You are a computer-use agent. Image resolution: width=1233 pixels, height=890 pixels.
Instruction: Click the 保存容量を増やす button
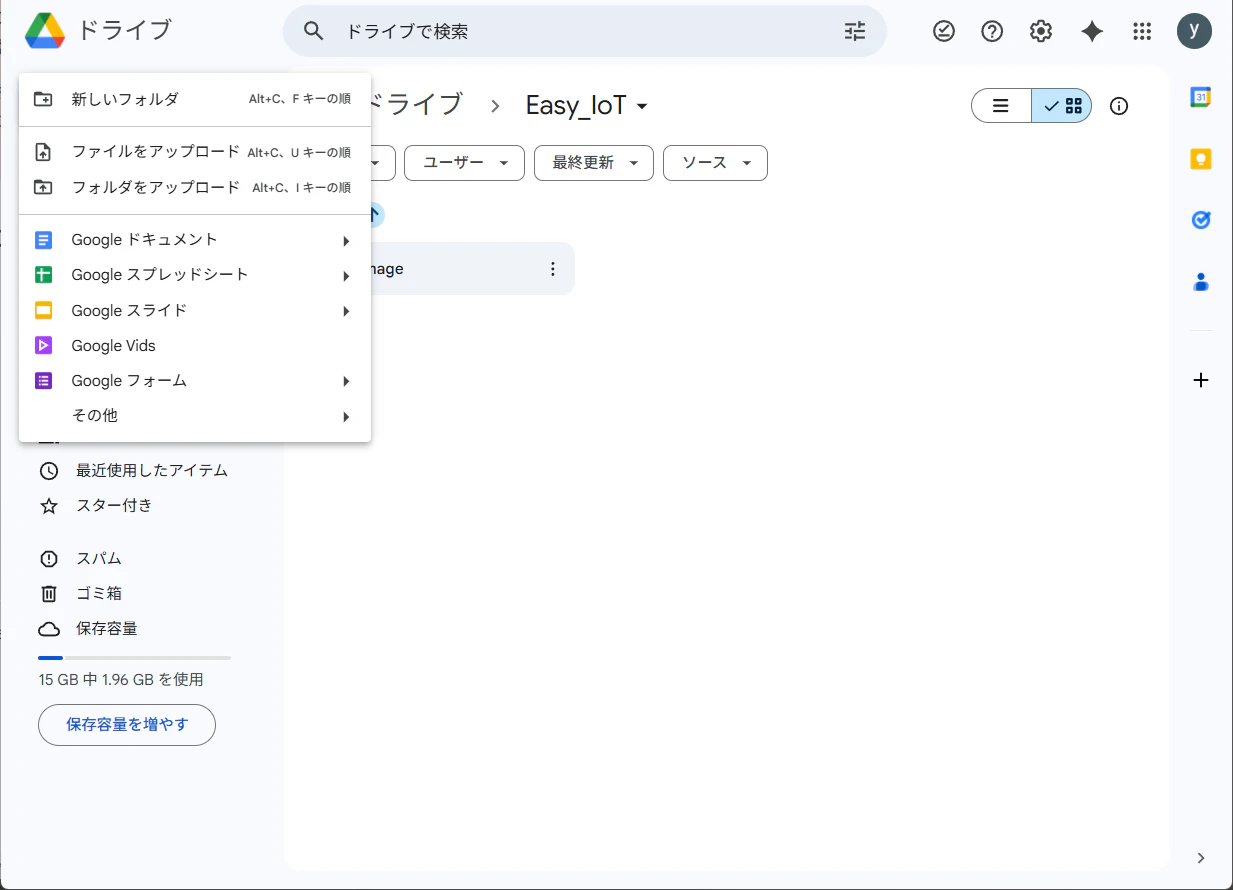click(127, 725)
